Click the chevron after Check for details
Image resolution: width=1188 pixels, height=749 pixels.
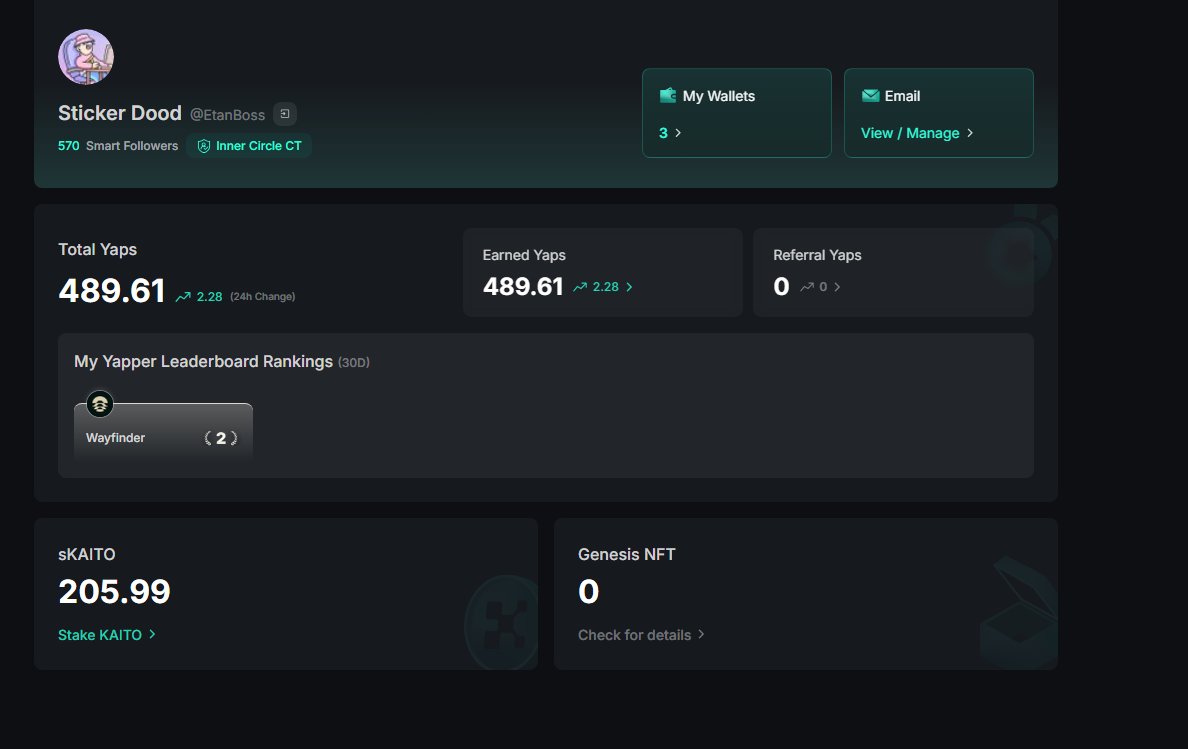[701, 635]
